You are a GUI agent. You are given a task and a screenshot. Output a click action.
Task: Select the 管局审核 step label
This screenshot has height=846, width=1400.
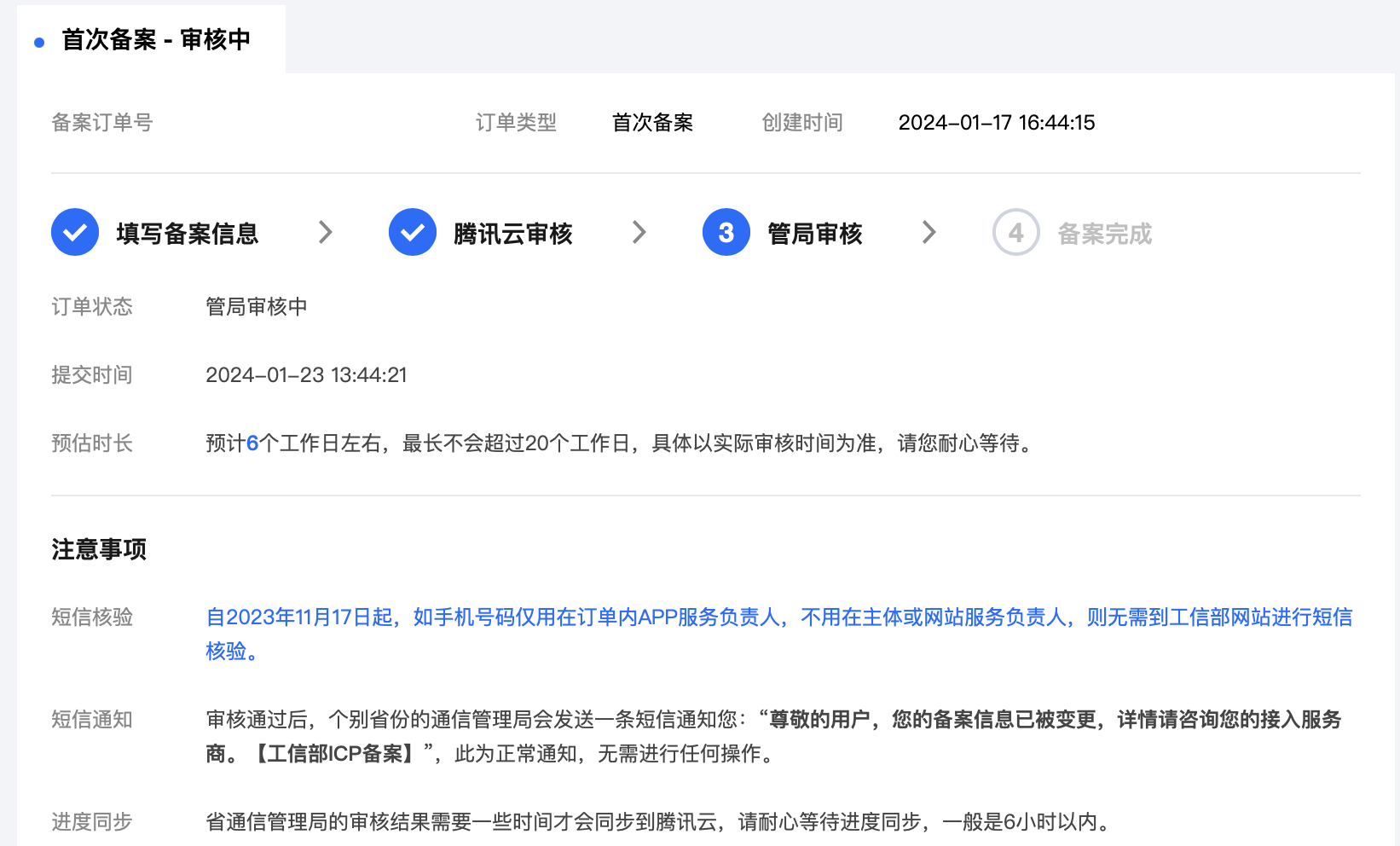coord(814,234)
